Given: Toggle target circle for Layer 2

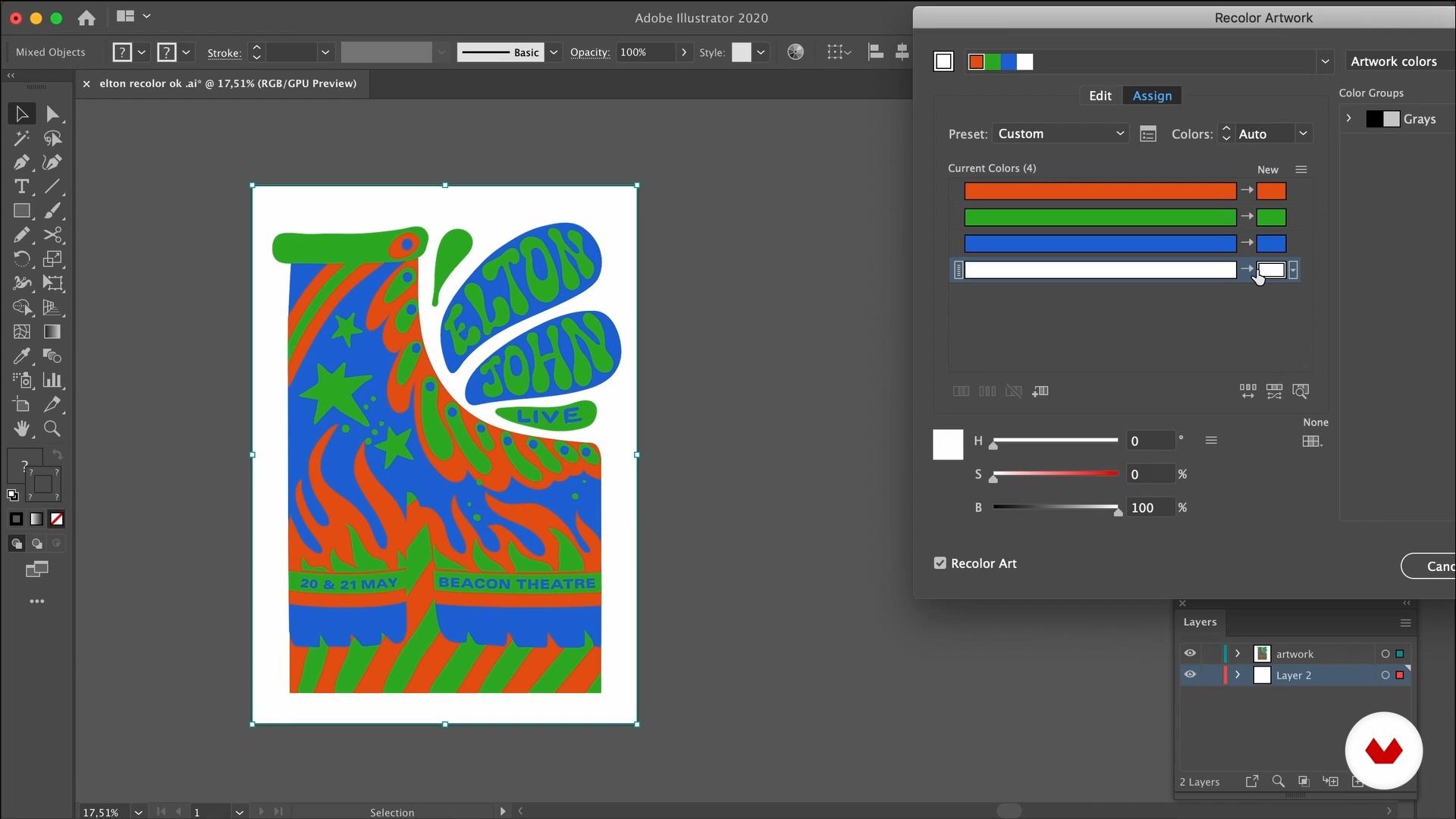Looking at the screenshot, I should 1385,675.
